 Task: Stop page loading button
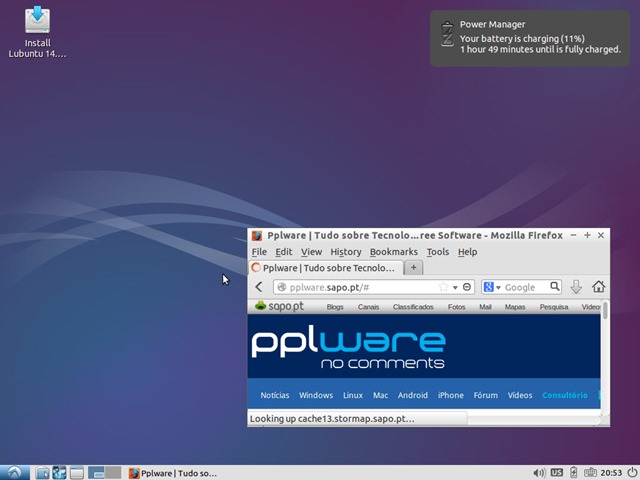467,287
